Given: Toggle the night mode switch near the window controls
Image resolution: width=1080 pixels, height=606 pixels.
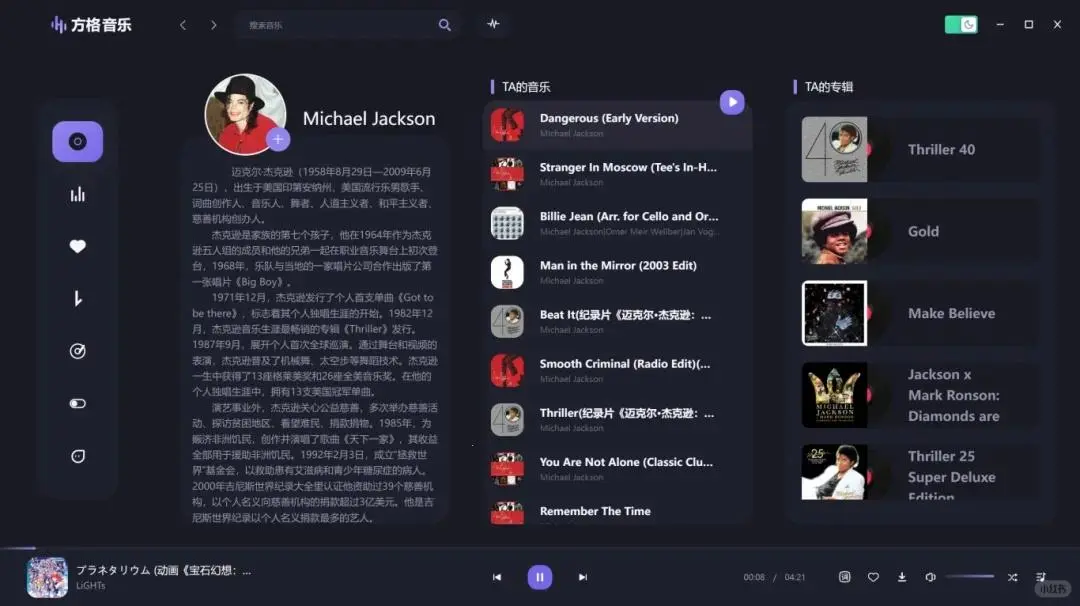Looking at the screenshot, I should [x=960, y=23].
